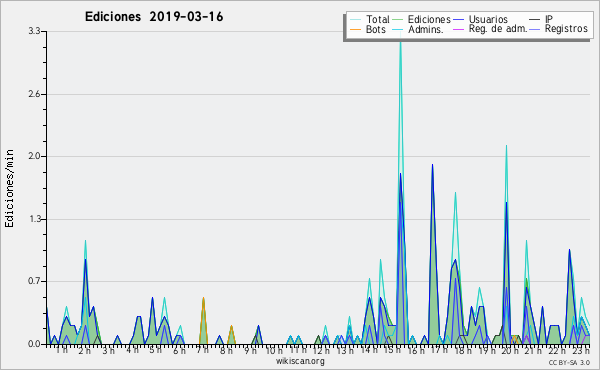
Task: Select the 'Registros' legend entry
Action: coord(566,29)
